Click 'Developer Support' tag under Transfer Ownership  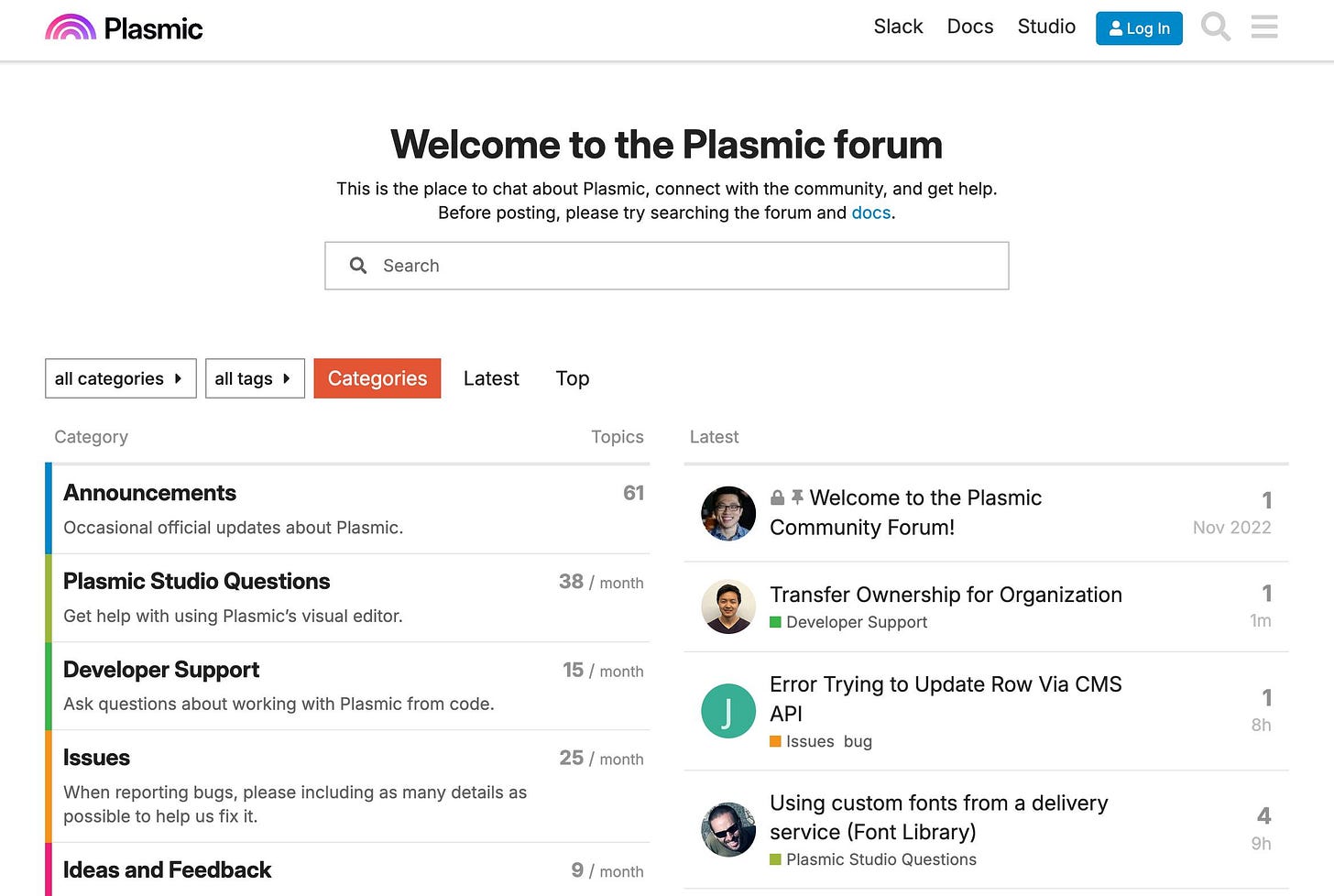pyautogui.click(x=848, y=622)
